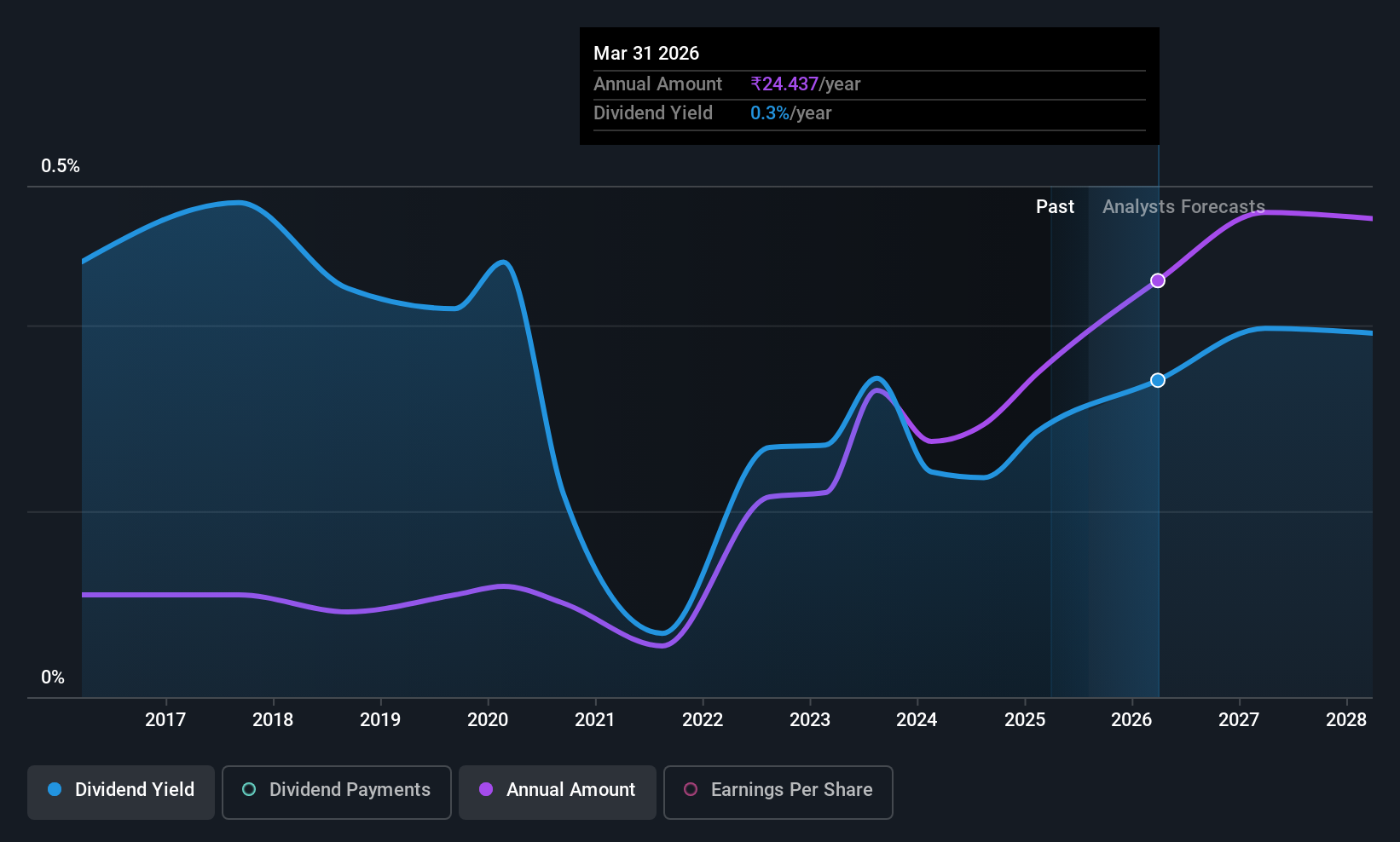Enable the Dividend Payments series
The image size is (1400, 842).
[x=337, y=793]
